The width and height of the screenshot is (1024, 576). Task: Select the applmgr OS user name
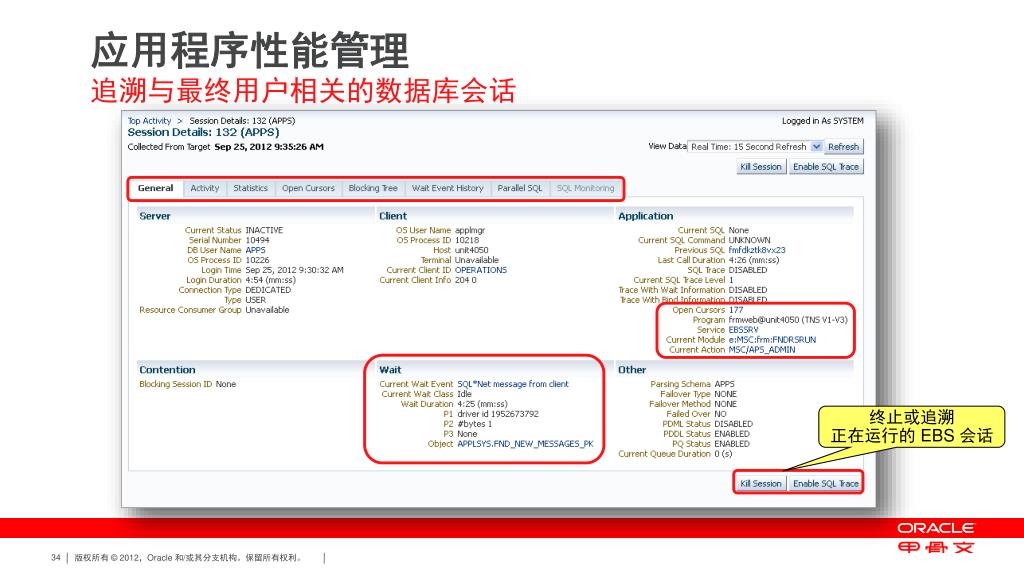pos(470,231)
